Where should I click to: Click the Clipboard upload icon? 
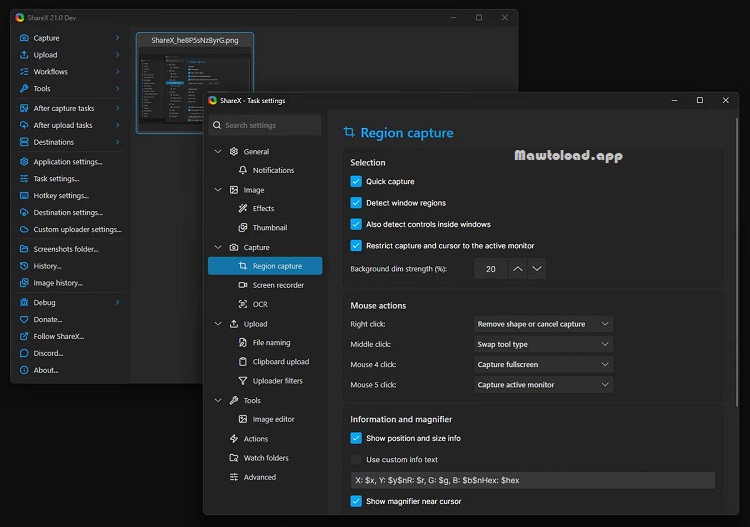tap(243, 362)
